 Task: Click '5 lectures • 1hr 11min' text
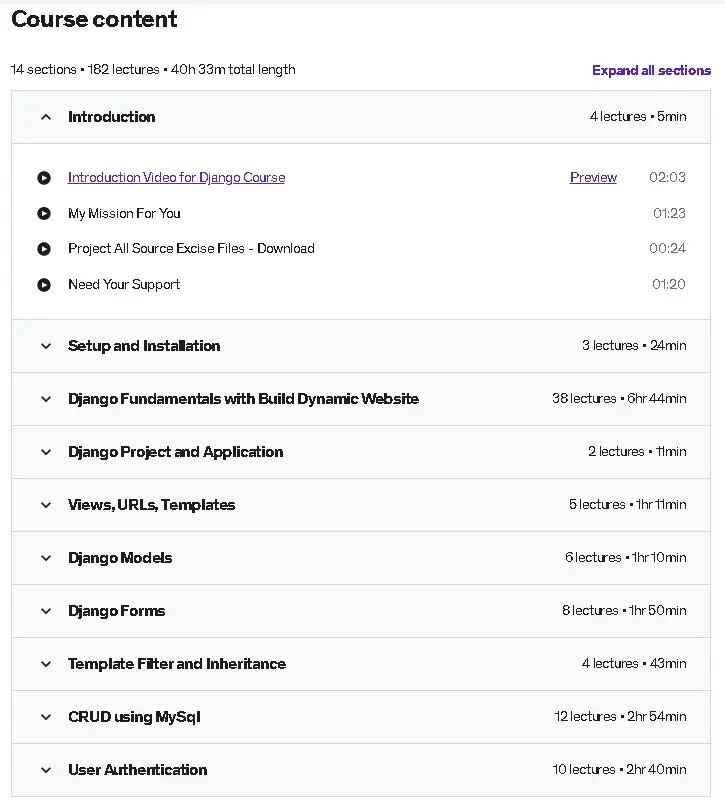[x=627, y=505]
